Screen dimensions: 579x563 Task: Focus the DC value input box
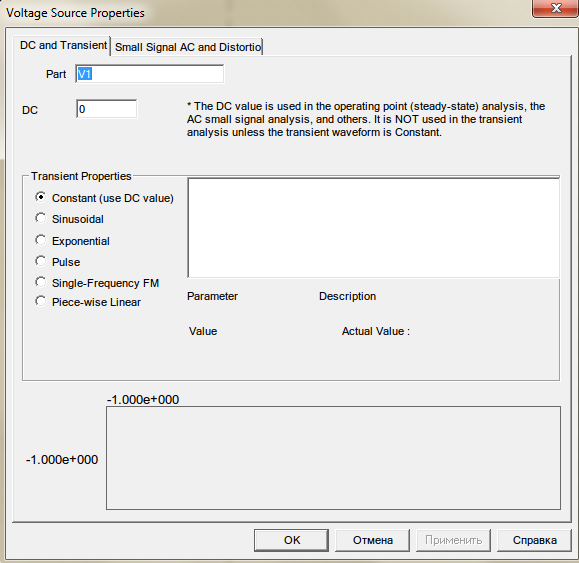[x=106, y=109]
